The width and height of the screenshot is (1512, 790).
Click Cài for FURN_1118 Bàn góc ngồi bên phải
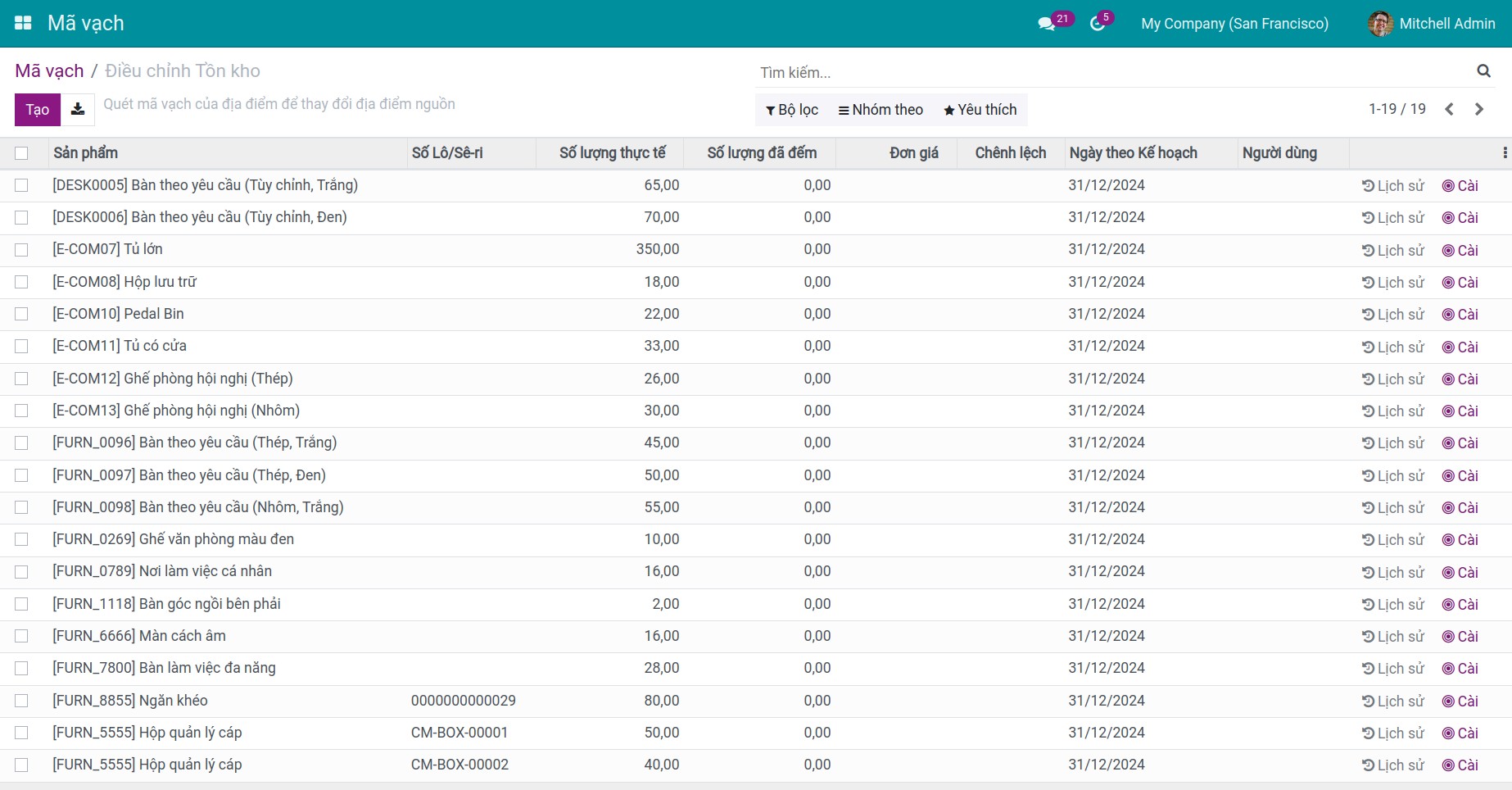click(x=1460, y=605)
